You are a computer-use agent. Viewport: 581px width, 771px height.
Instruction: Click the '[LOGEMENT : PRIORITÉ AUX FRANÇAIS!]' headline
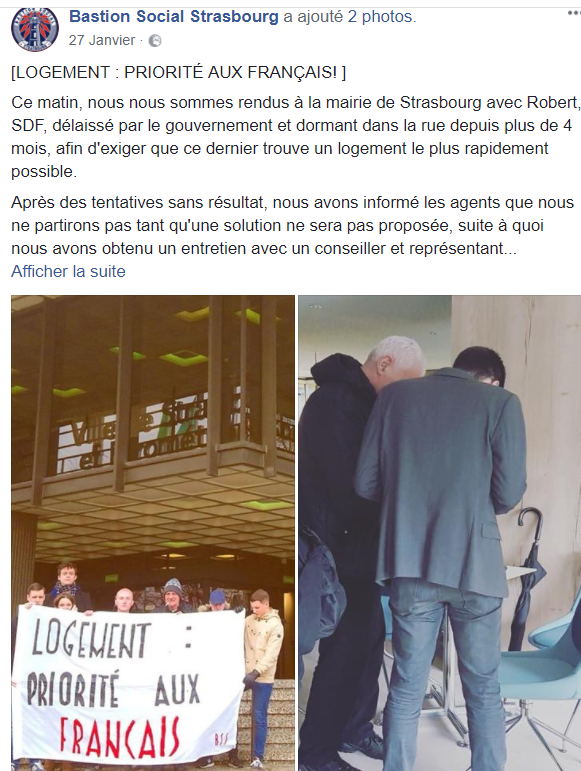pos(178,72)
